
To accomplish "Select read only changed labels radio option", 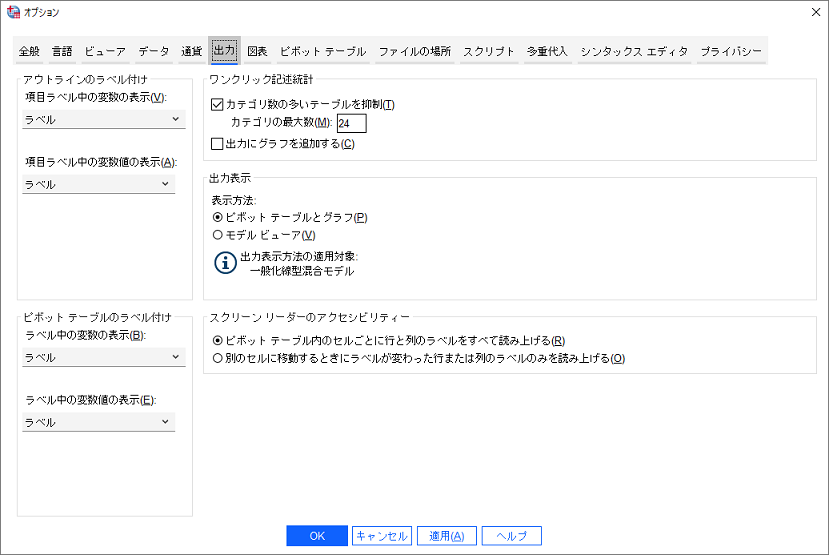I will click(218, 358).
